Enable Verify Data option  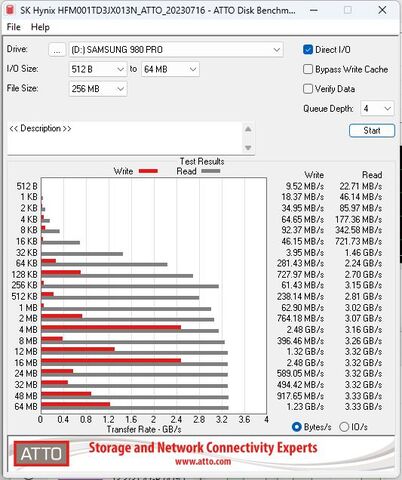point(308,89)
